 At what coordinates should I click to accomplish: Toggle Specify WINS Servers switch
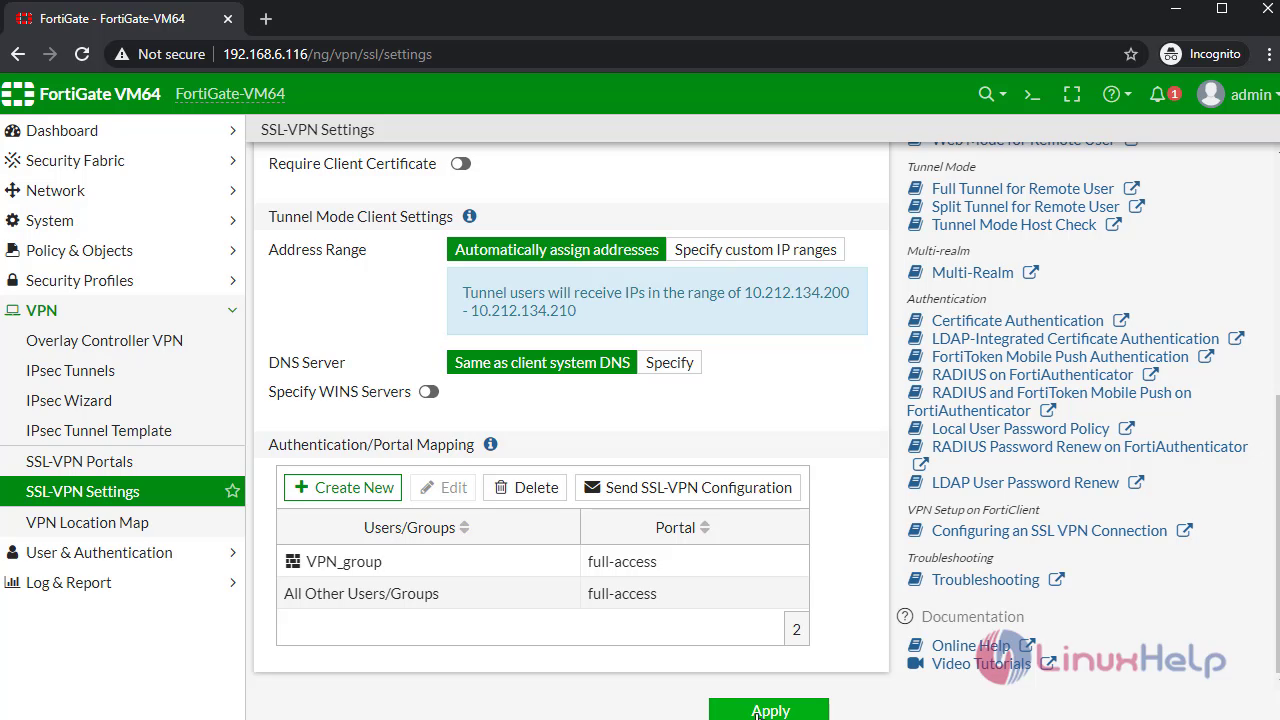point(429,391)
